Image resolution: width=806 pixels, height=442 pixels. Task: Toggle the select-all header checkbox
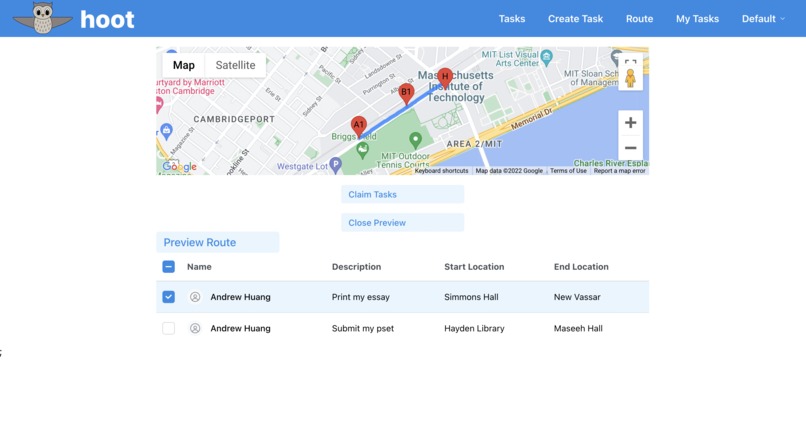tap(169, 267)
